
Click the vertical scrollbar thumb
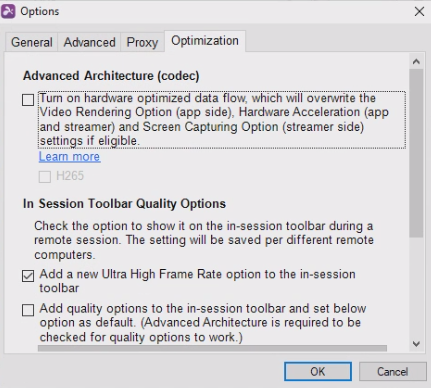(416, 153)
